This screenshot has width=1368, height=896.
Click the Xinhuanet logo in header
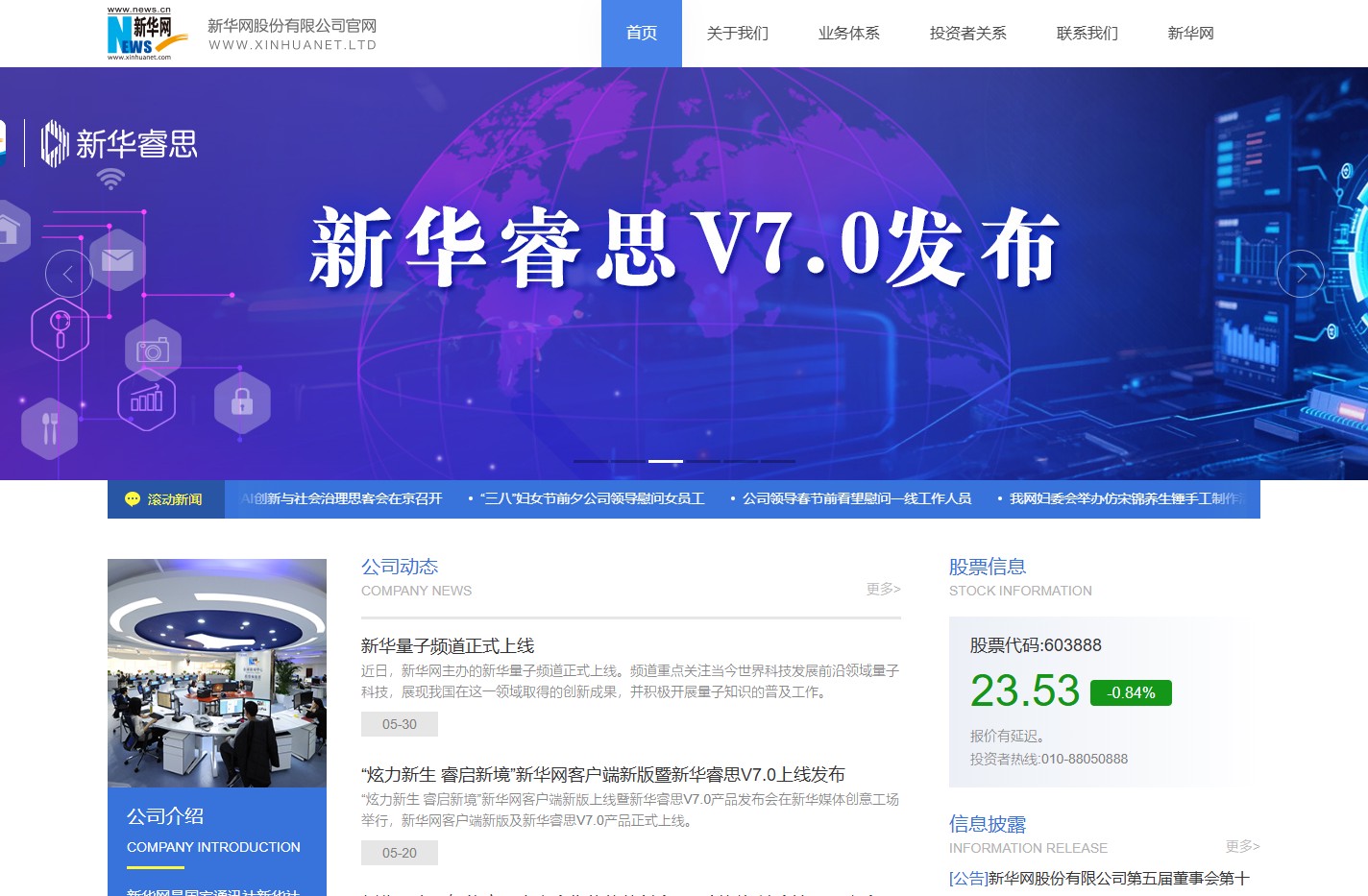pyautogui.click(x=147, y=34)
